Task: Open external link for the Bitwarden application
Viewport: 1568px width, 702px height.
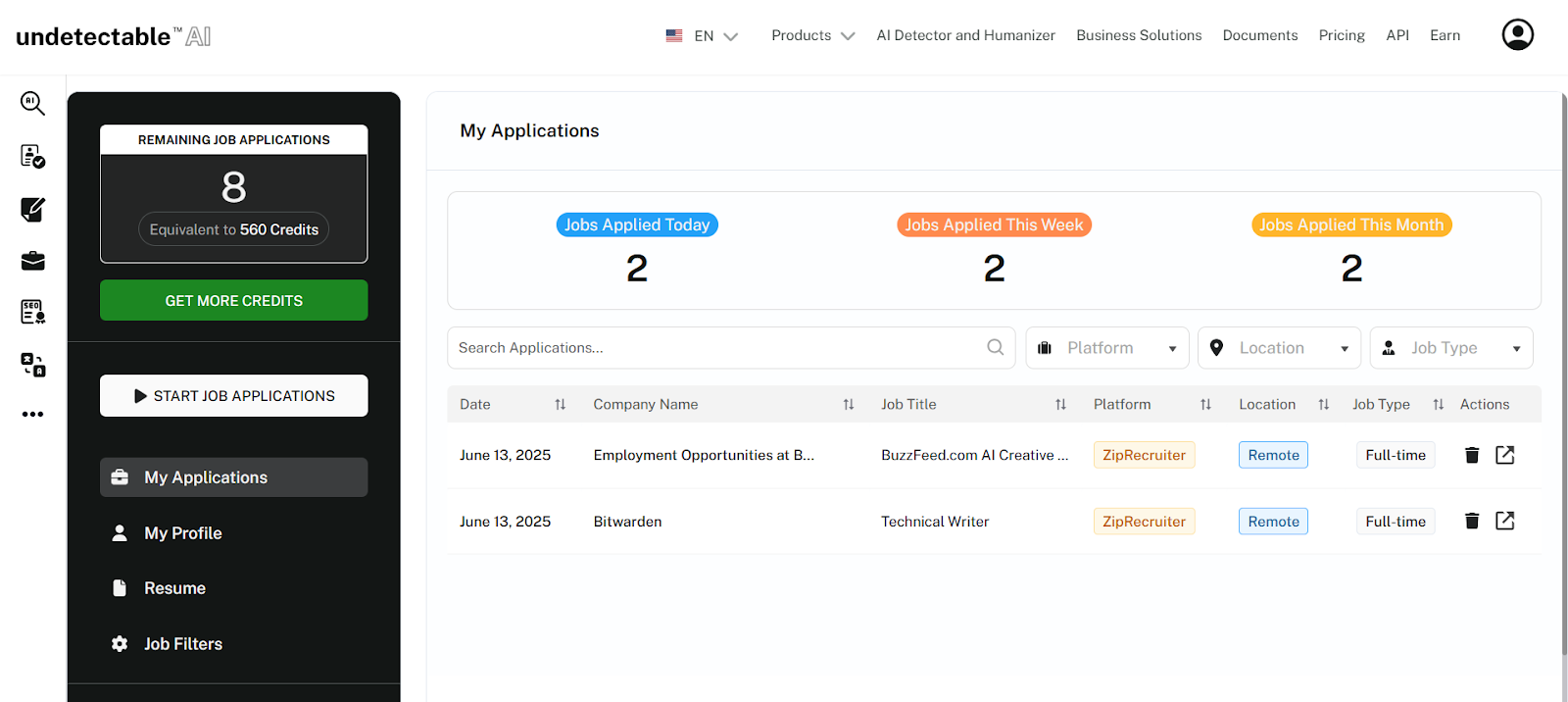Action: point(1505,521)
